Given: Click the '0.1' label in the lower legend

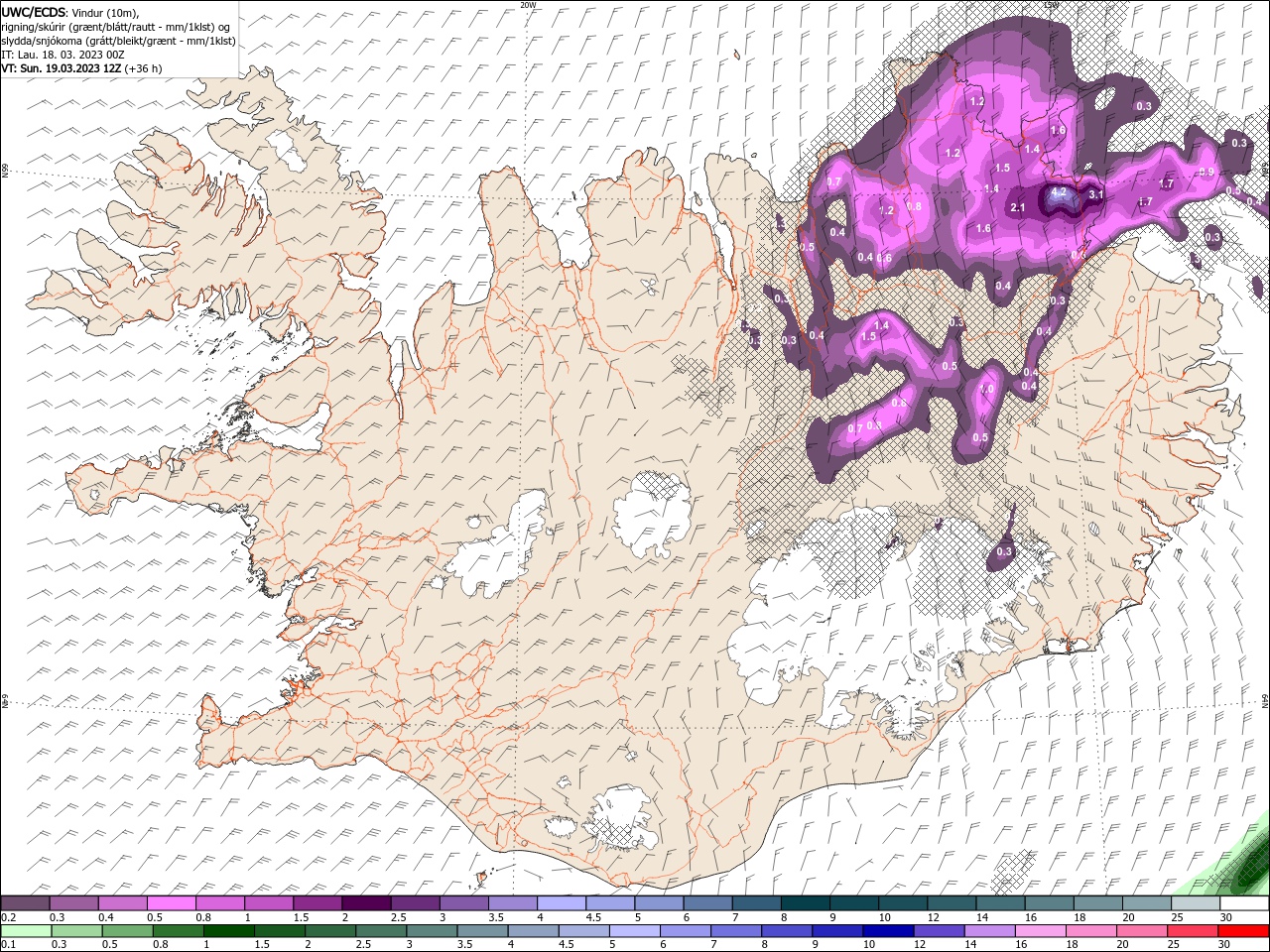Looking at the screenshot, I should (x=9, y=945).
